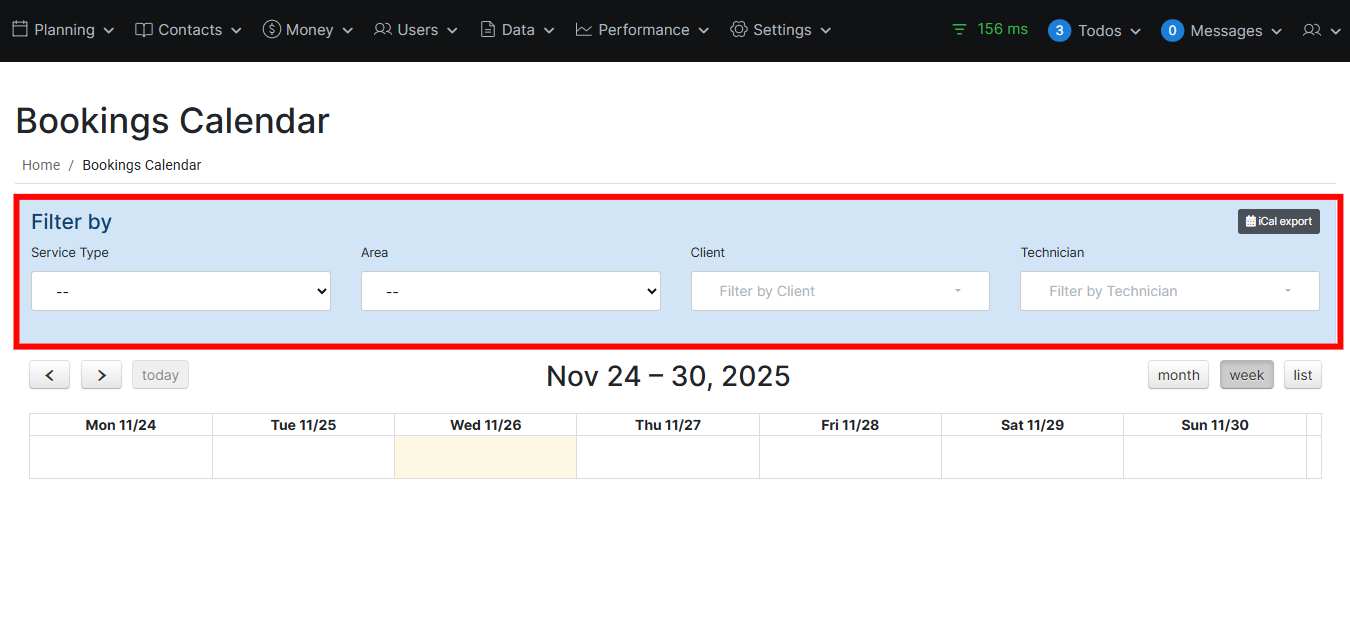This screenshot has height=628, width=1350.
Task: Switch calendar to month view
Action: pyautogui.click(x=1178, y=375)
